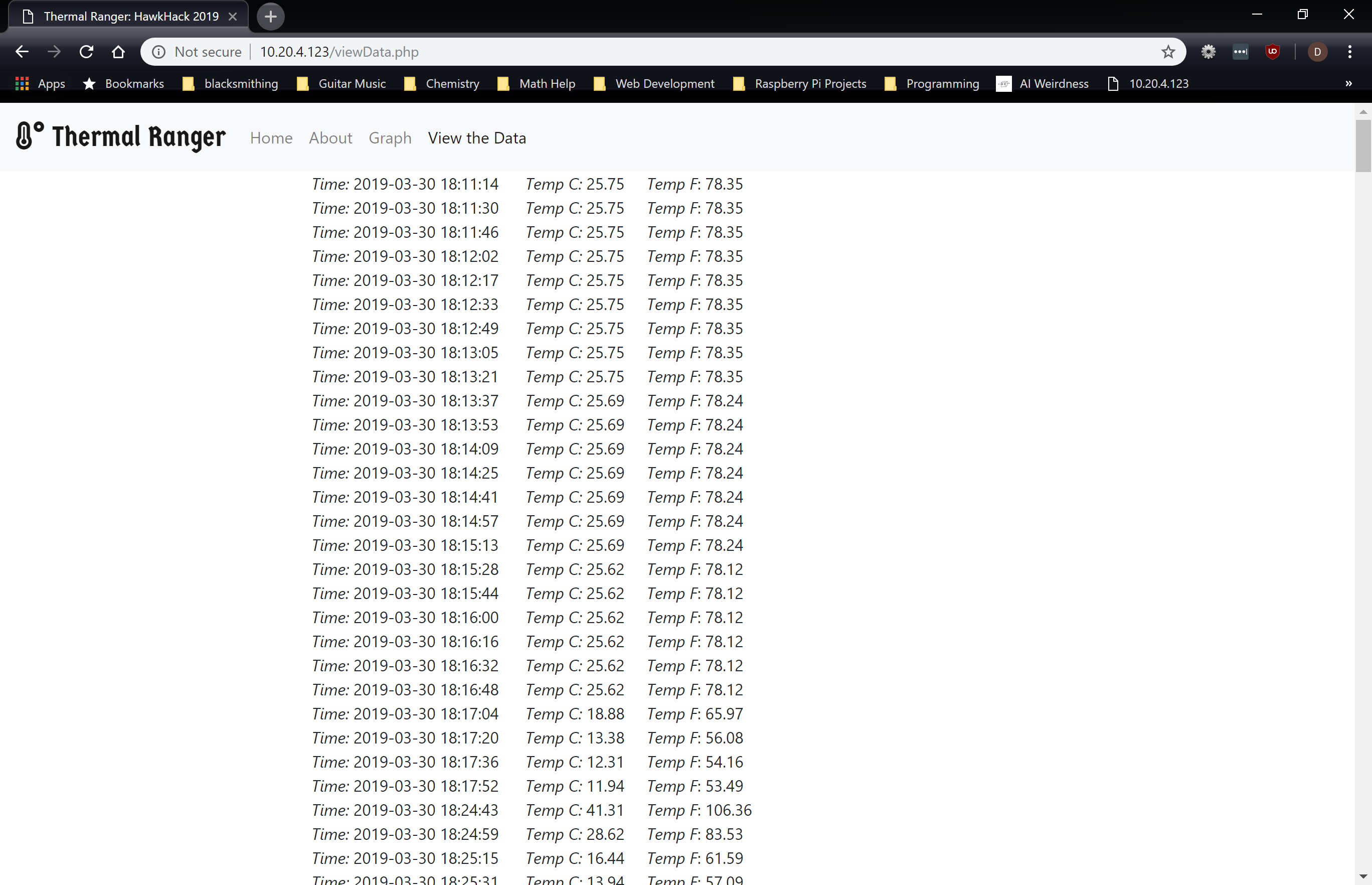
Task: Bookmark this page with star icon
Action: [1167, 52]
